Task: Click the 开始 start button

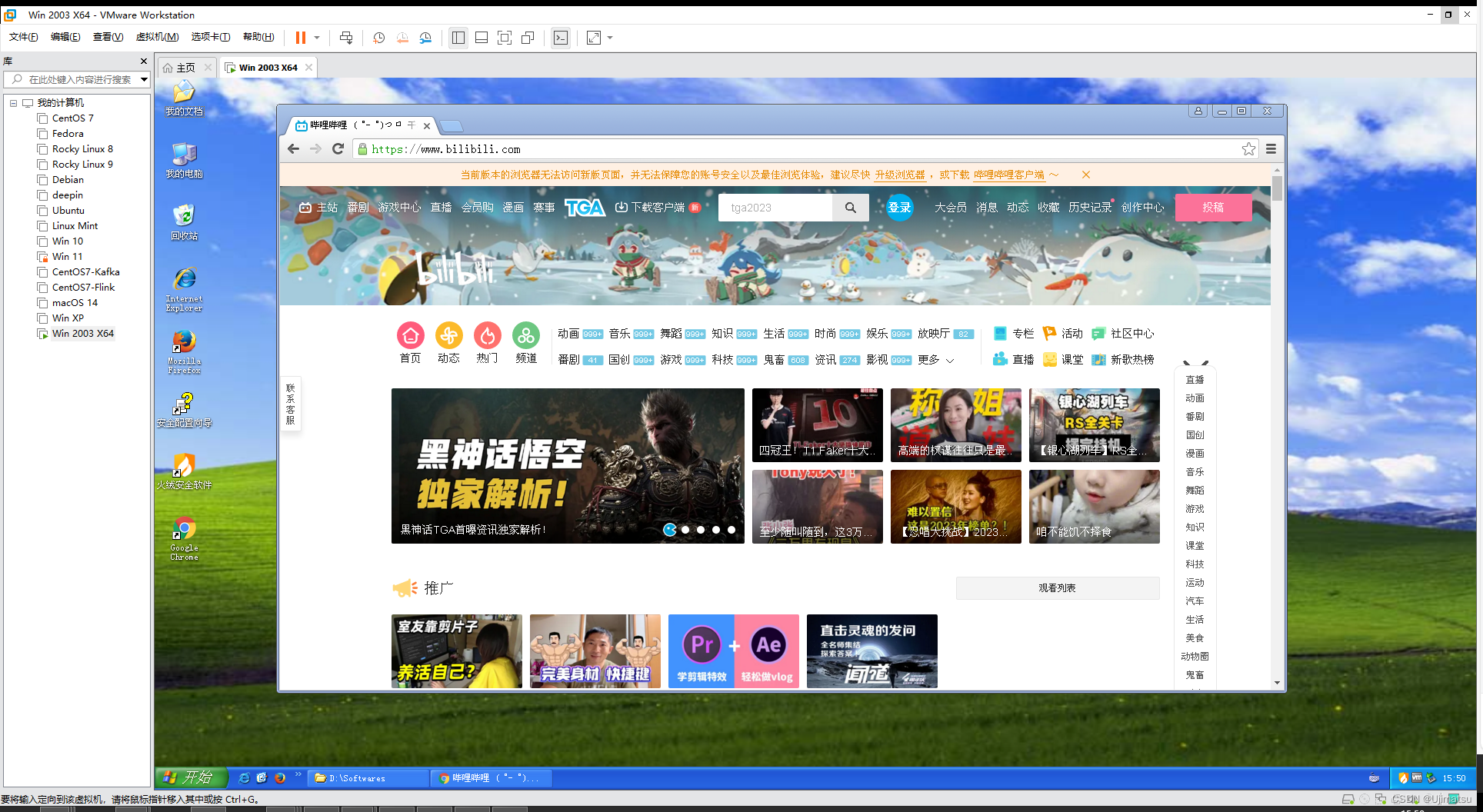Action: coord(191,777)
